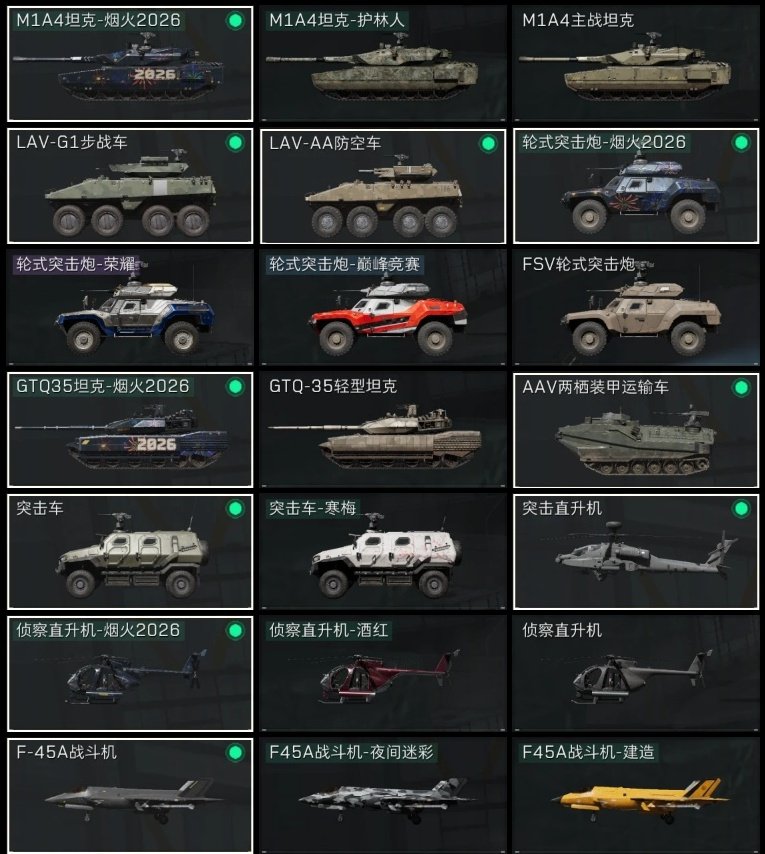Screen dimensions: 765x854
Task: Toggle green indicator on LAV-G1步战车
Action: pos(235,143)
